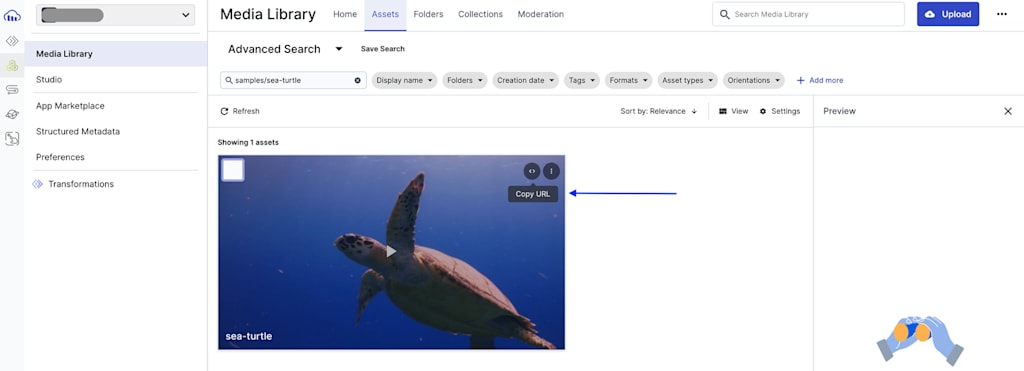This screenshot has height=371, width=1024.
Task: Click the Search Media Library field
Action: tap(808, 14)
